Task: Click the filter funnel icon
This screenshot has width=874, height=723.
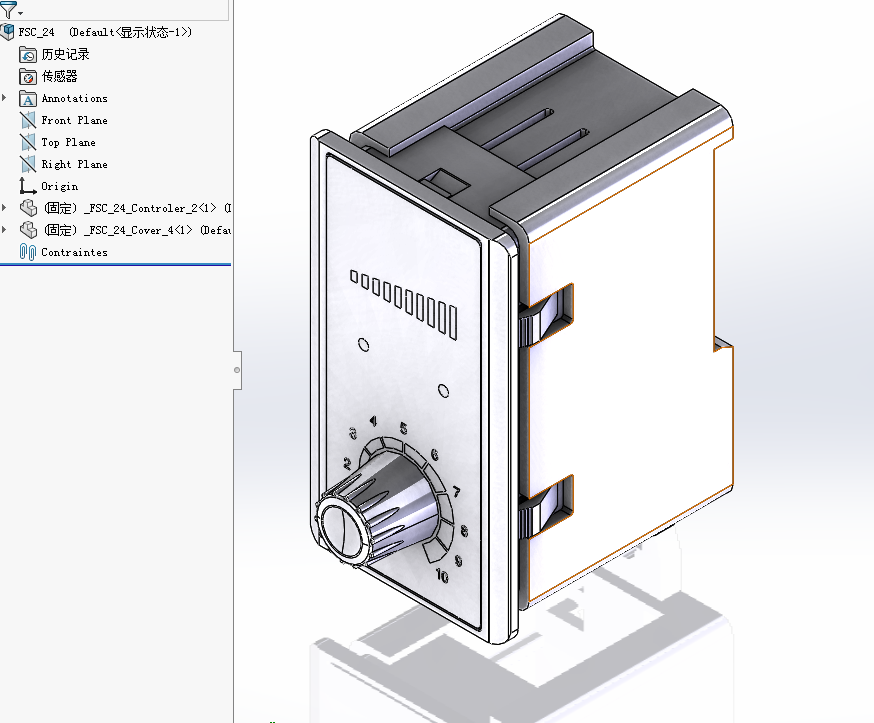Action: (x=8, y=9)
